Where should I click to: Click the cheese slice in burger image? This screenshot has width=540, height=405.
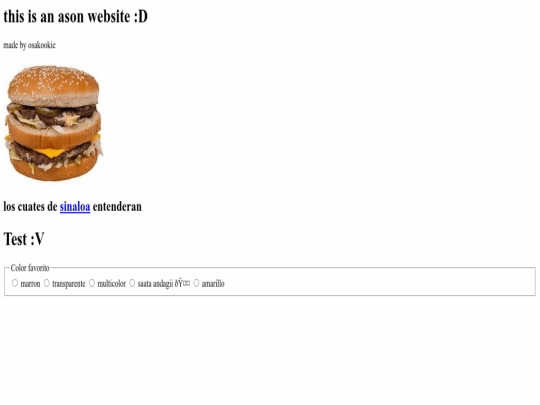point(52,152)
